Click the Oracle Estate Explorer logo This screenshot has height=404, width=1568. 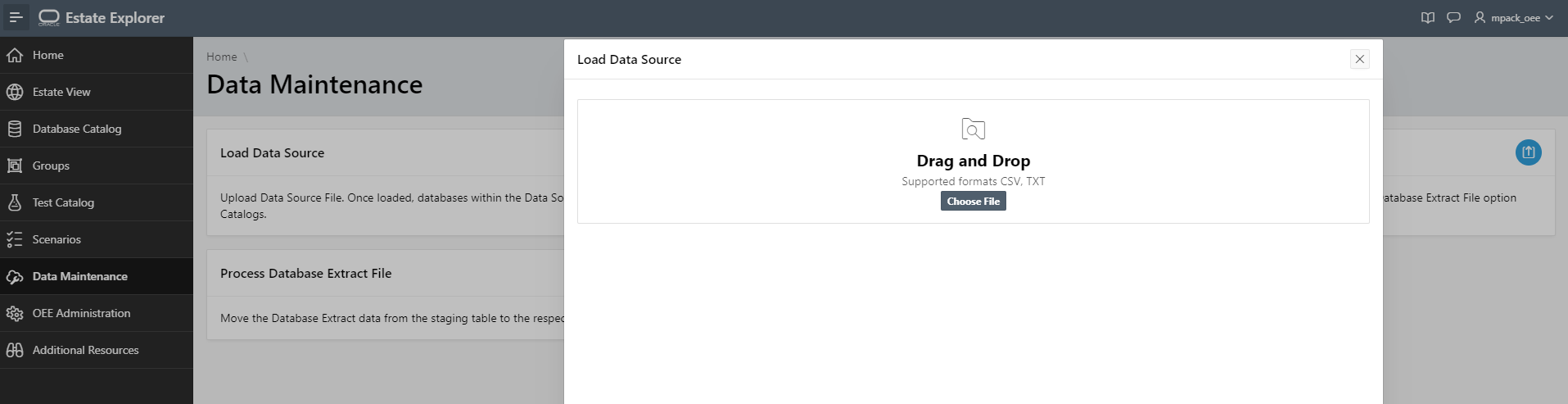click(x=102, y=17)
